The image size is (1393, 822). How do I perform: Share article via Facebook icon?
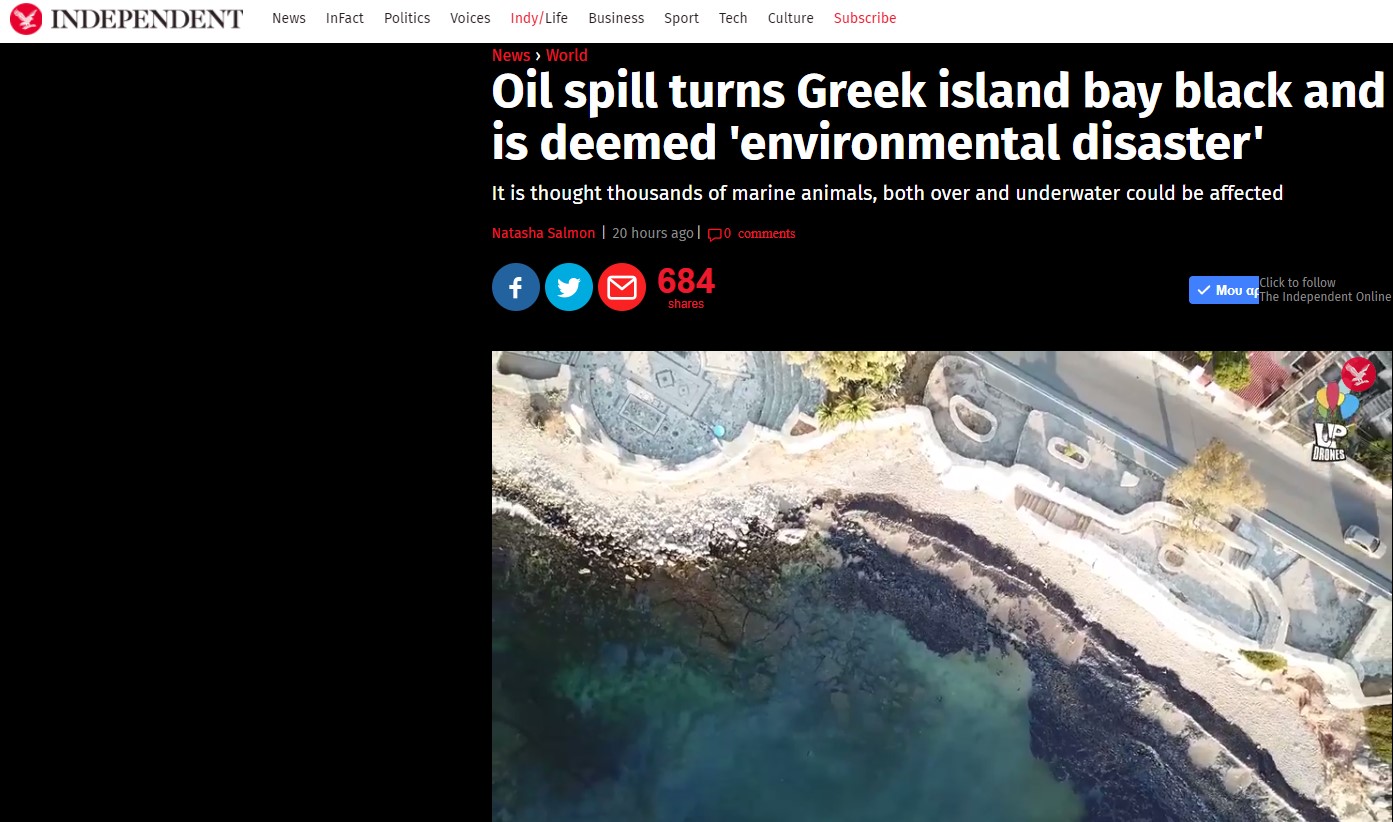(x=516, y=288)
